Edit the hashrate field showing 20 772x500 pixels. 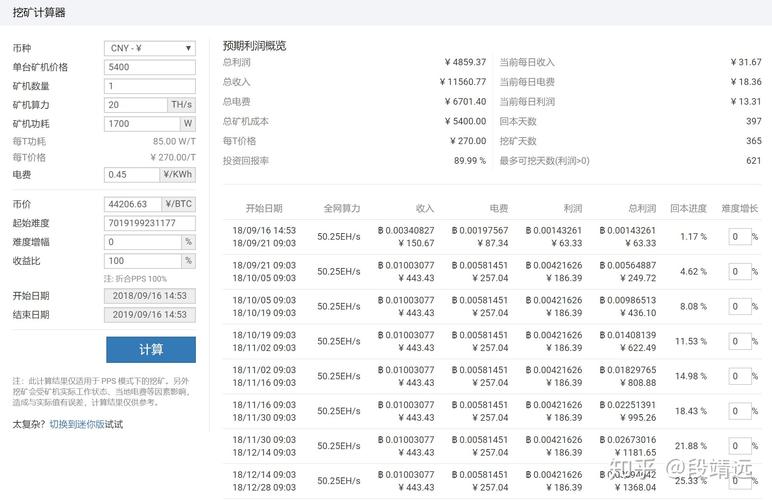[x=135, y=105]
